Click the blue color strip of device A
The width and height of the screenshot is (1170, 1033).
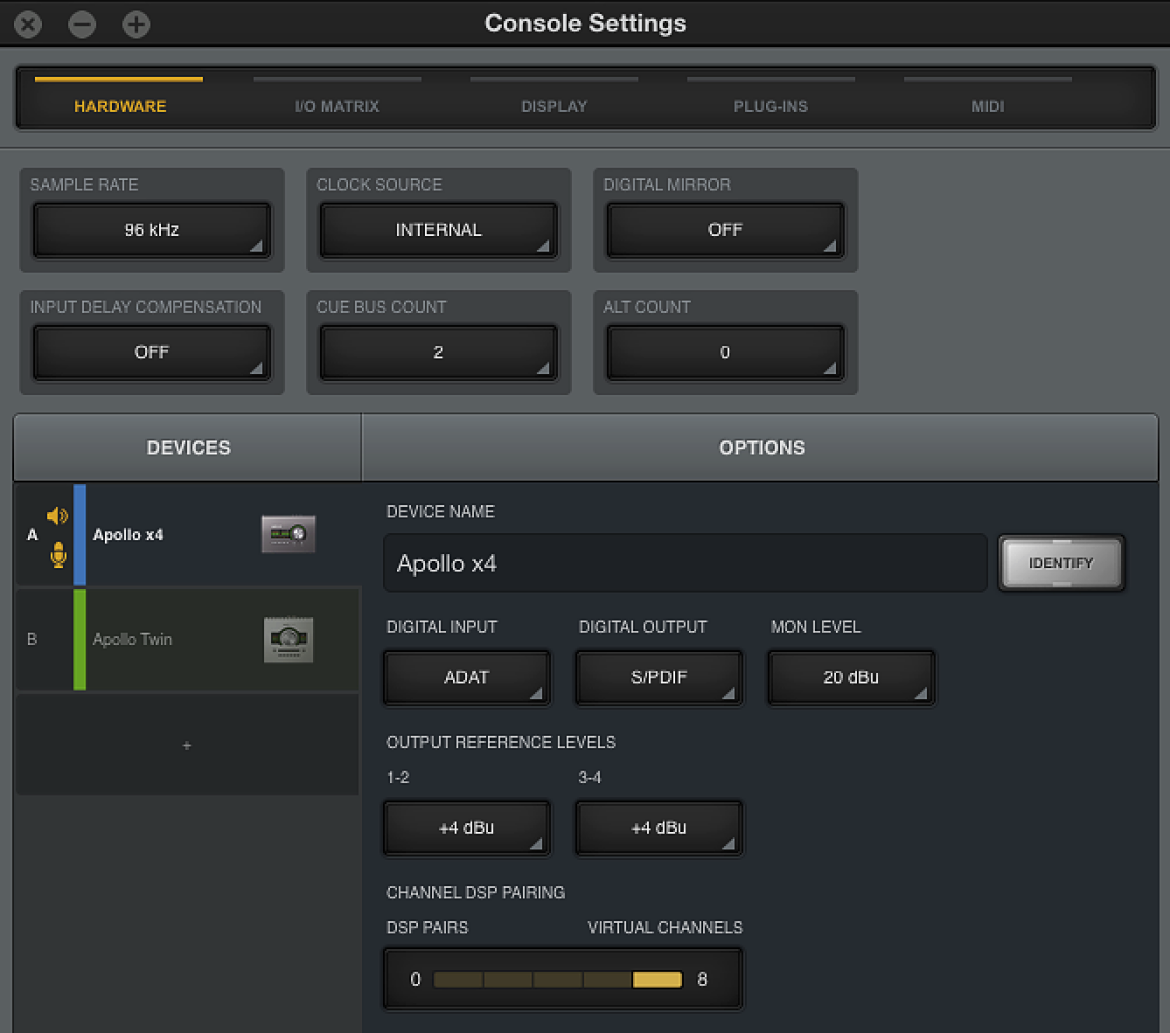point(80,534)
